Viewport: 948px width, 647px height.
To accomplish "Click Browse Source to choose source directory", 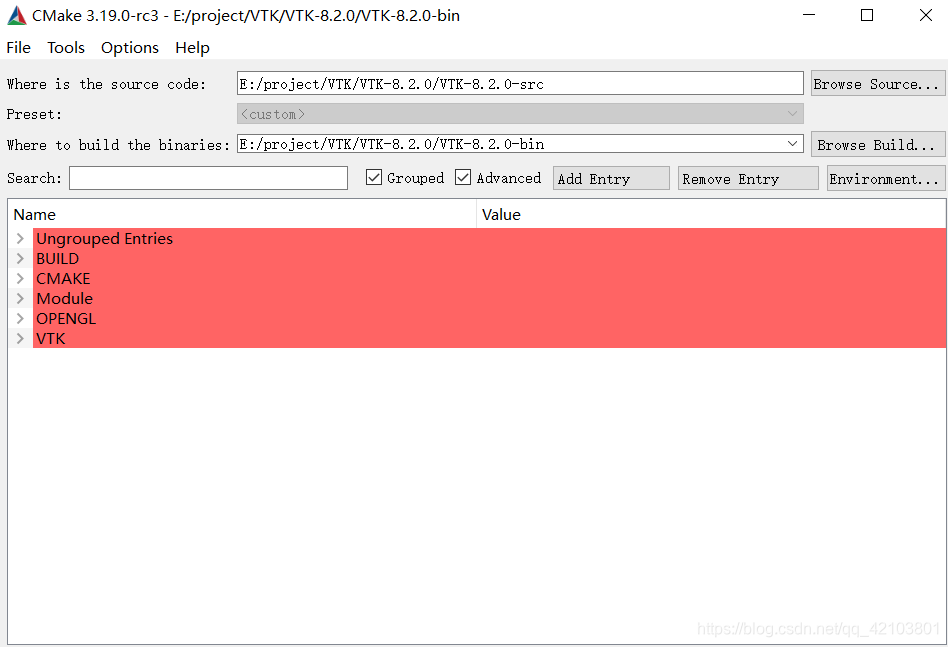I will (x=877, y=83).
